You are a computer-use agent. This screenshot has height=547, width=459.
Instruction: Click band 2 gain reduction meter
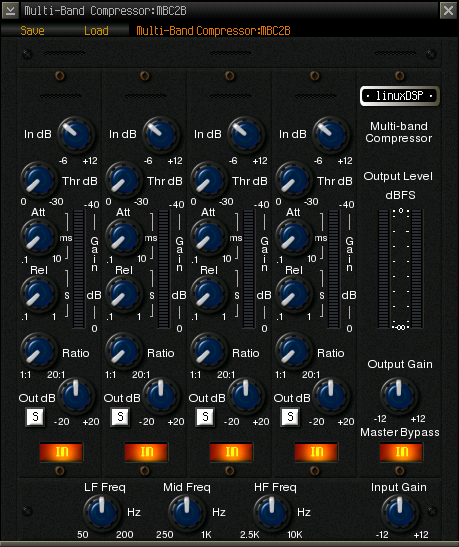pyautogui.click(x=164, y=269)
